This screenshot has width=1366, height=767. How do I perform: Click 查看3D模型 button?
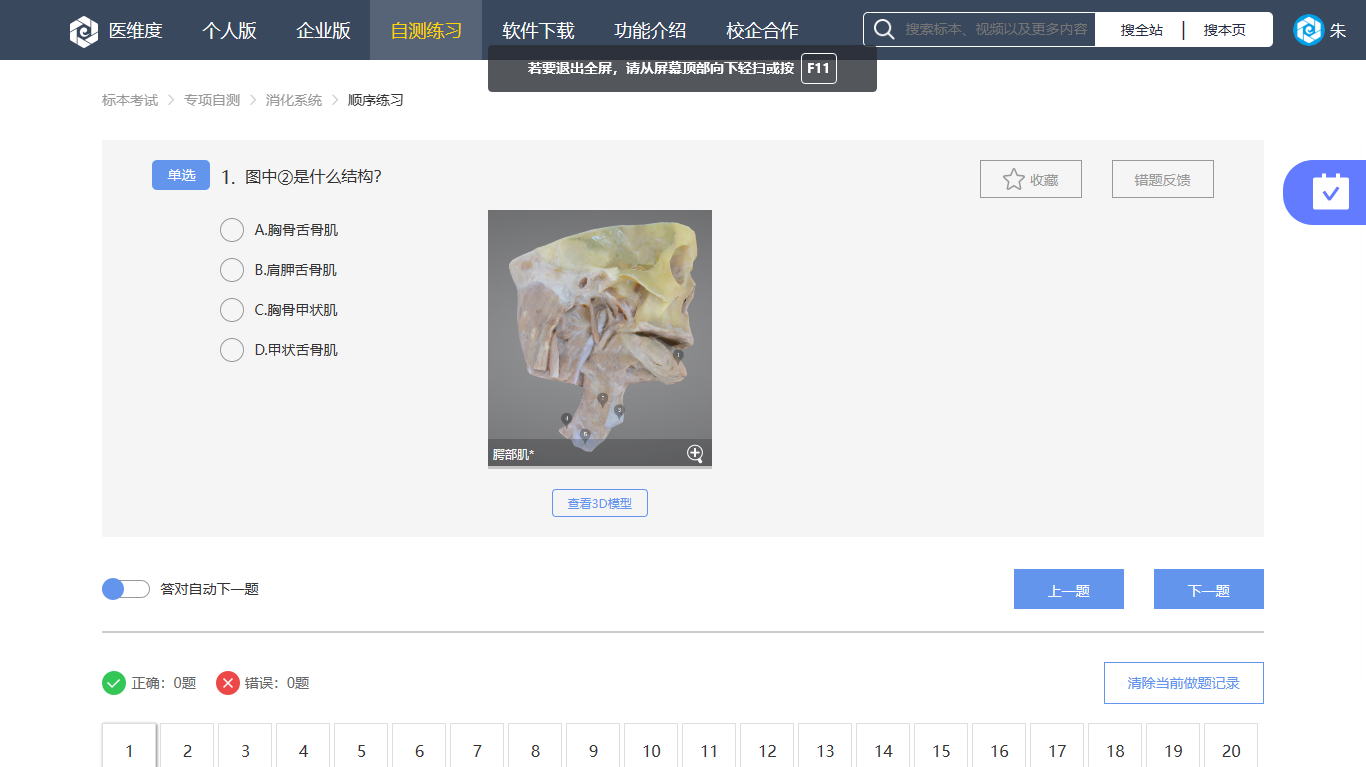coord(600,503)
